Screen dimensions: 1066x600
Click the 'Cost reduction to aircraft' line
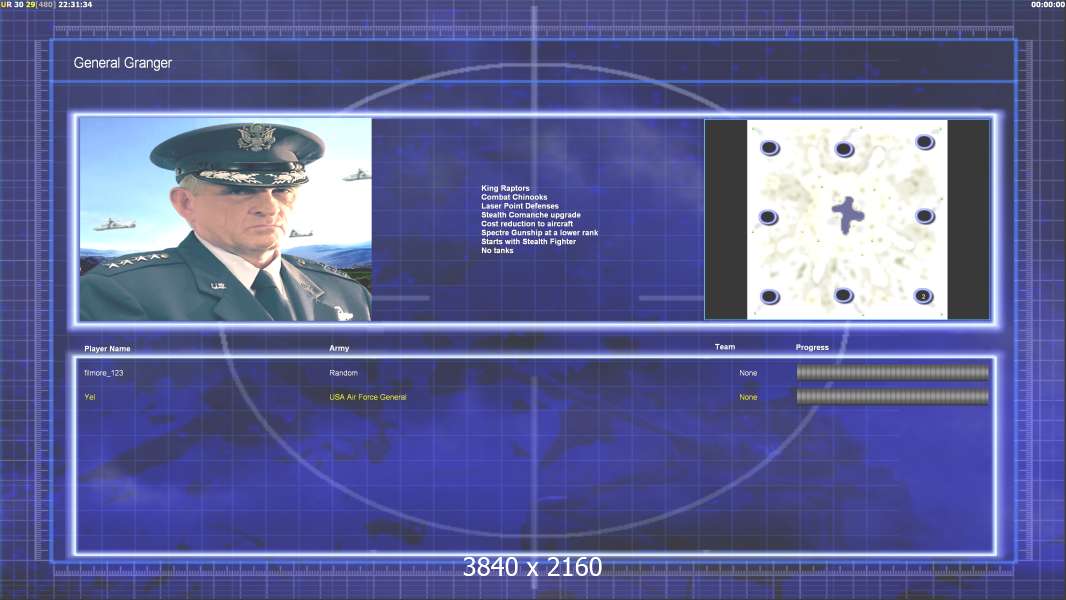coord(527,224)
